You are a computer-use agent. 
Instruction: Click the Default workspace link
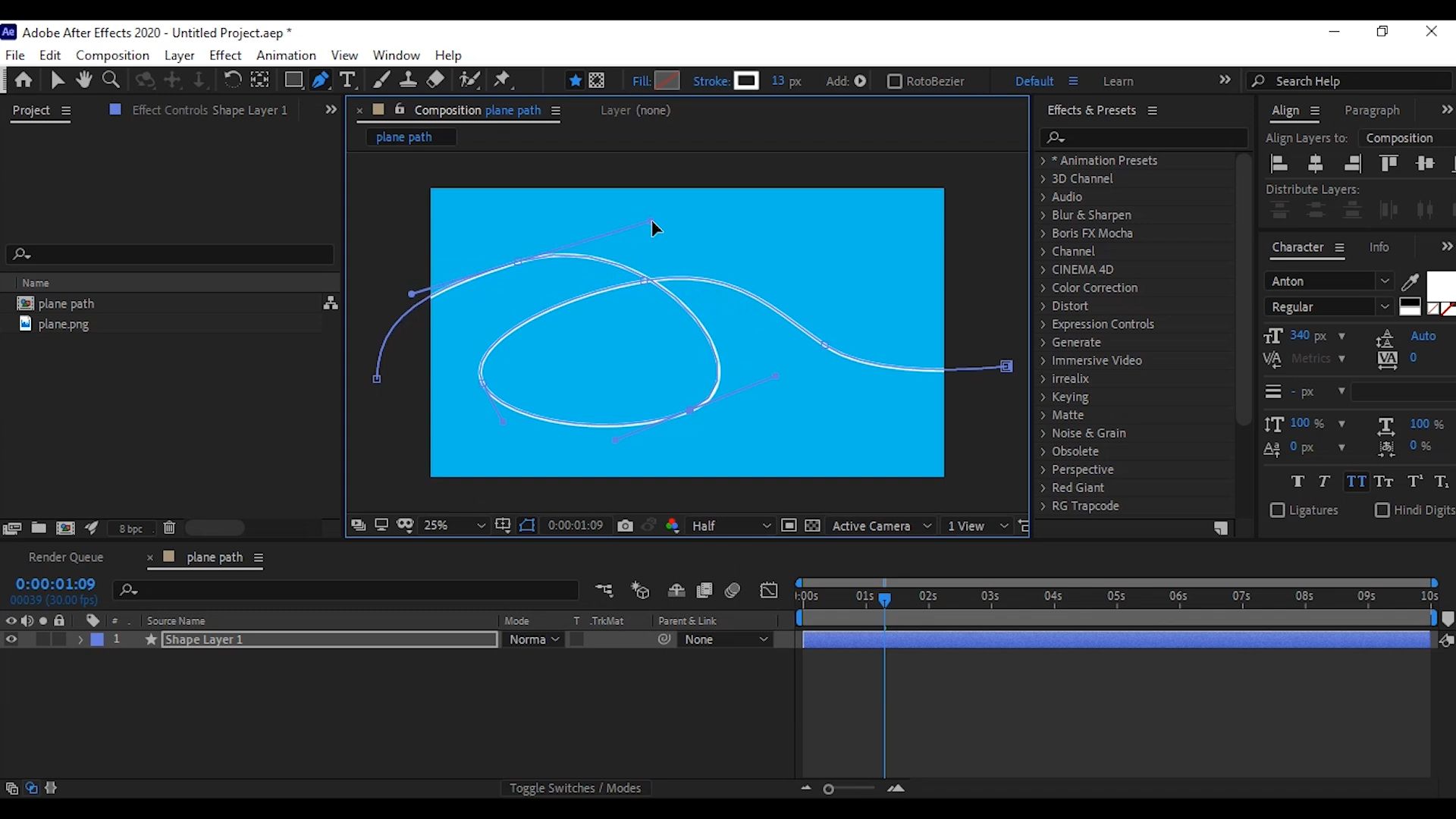(x=1034, y=81)
